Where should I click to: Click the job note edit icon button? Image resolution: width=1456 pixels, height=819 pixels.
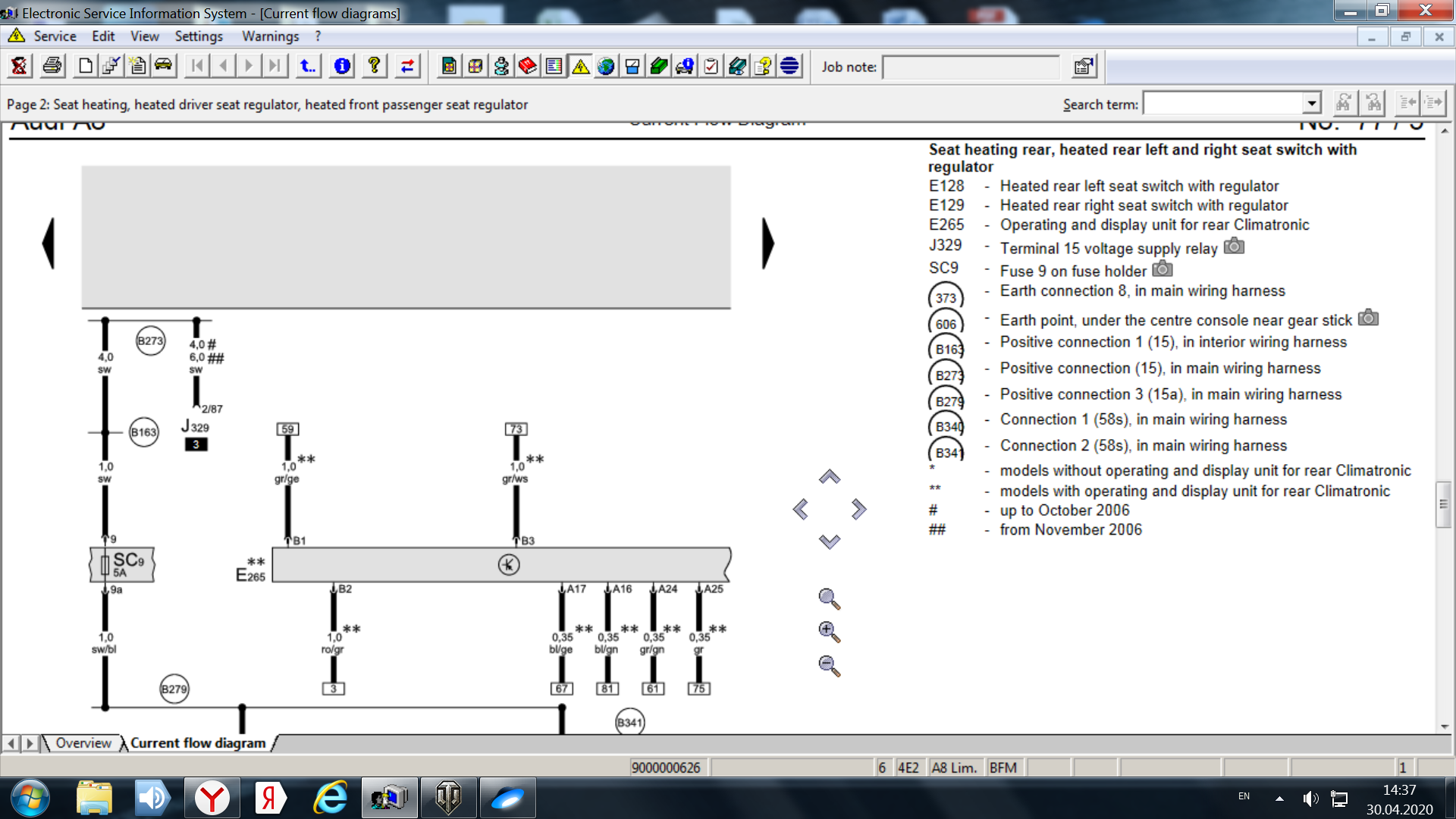click(x=1084, y=67)
